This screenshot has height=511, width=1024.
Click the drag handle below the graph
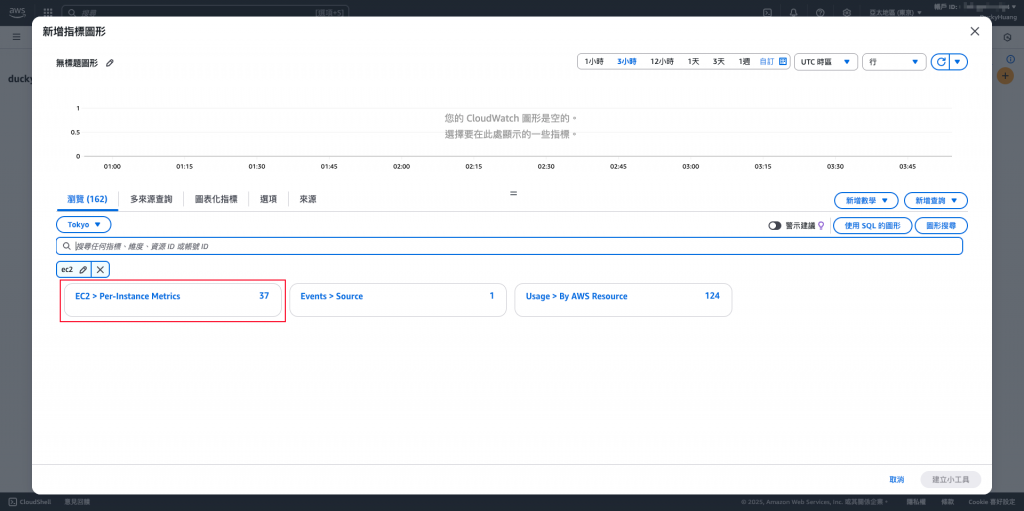click(513, 193)
